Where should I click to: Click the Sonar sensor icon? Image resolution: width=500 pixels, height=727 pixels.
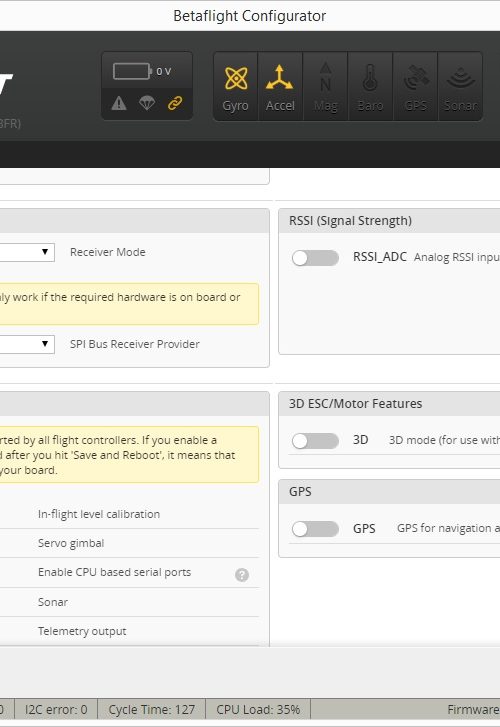460,77
